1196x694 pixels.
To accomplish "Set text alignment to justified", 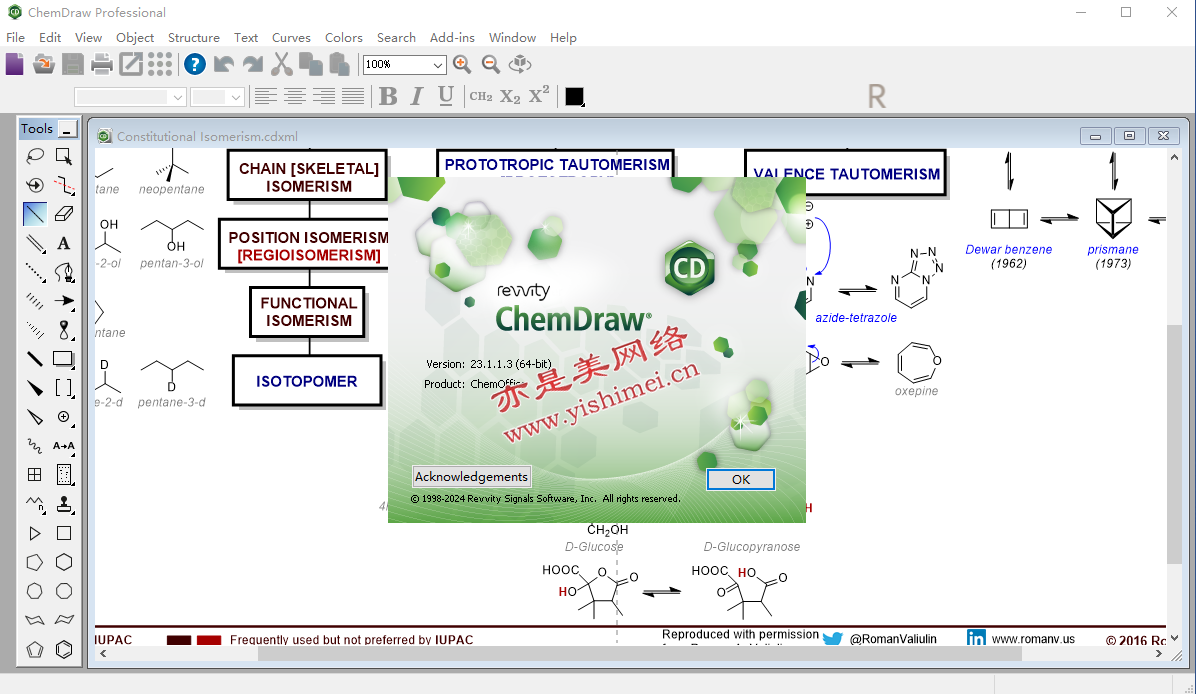I will (x=352, y=96).
